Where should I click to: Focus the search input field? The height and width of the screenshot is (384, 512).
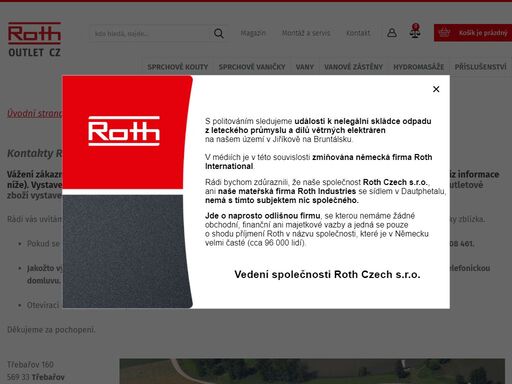[151, 33]
